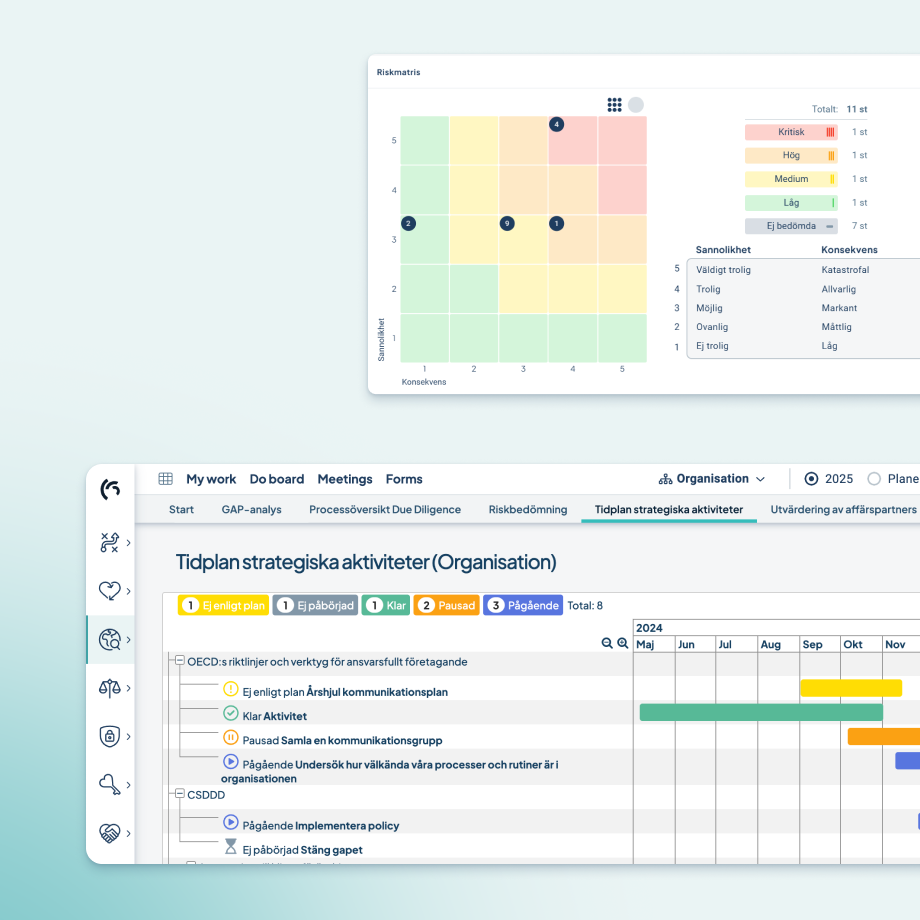Collapse the CSDDD tree node

180,795
